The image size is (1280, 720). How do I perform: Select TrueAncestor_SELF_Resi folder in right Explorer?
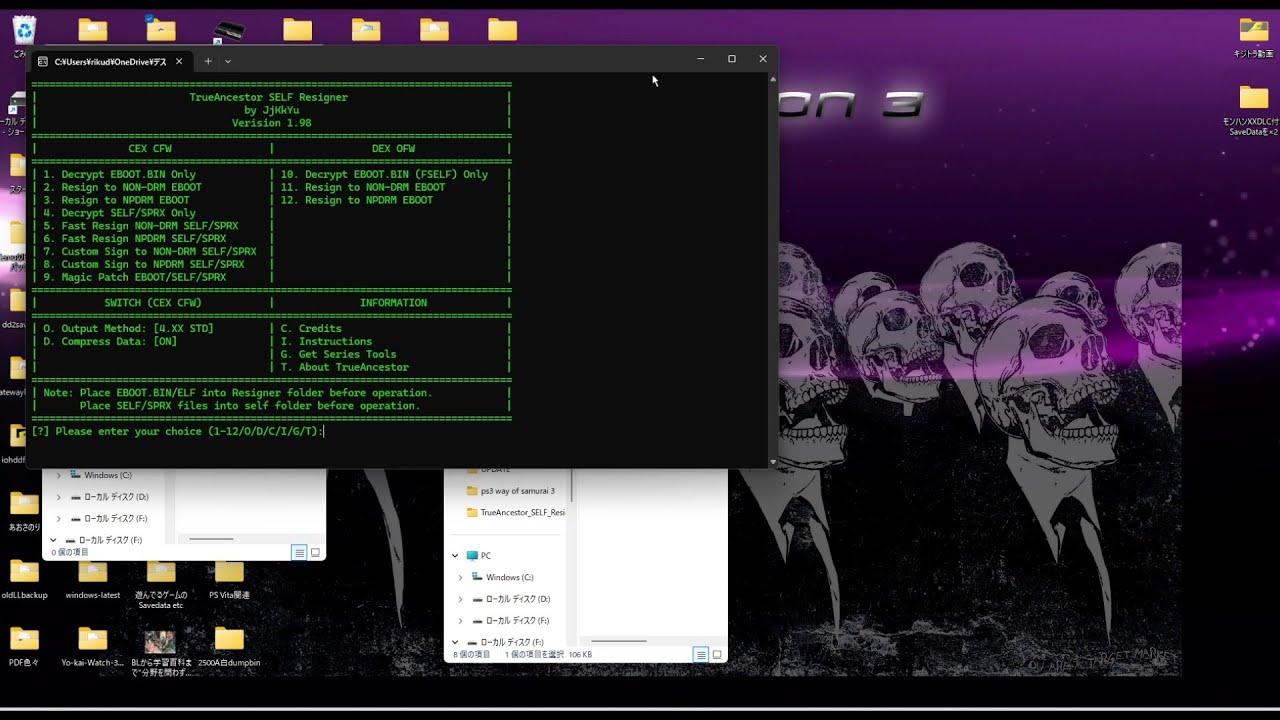click(x=515, y=512)
